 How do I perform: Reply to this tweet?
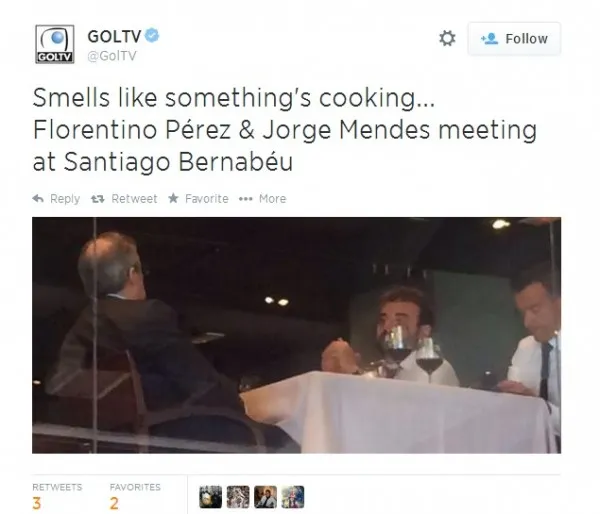point(56,199)
